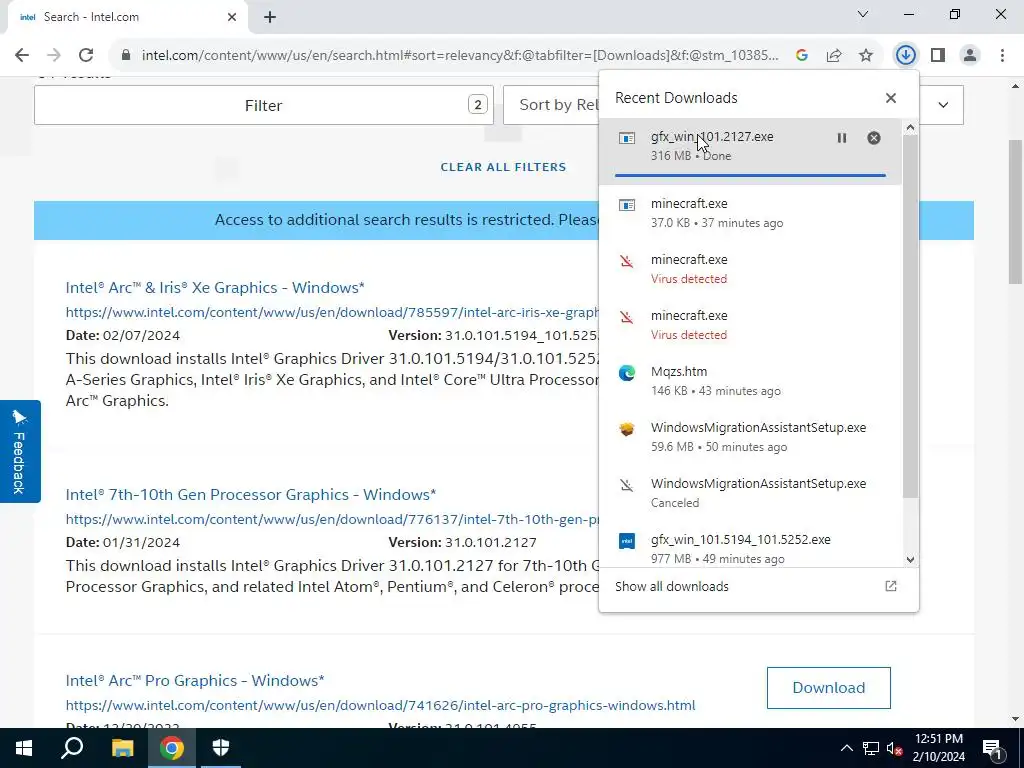
Task: Click the Download button for Arc Pro Graphics
Action: click(829, 688)
